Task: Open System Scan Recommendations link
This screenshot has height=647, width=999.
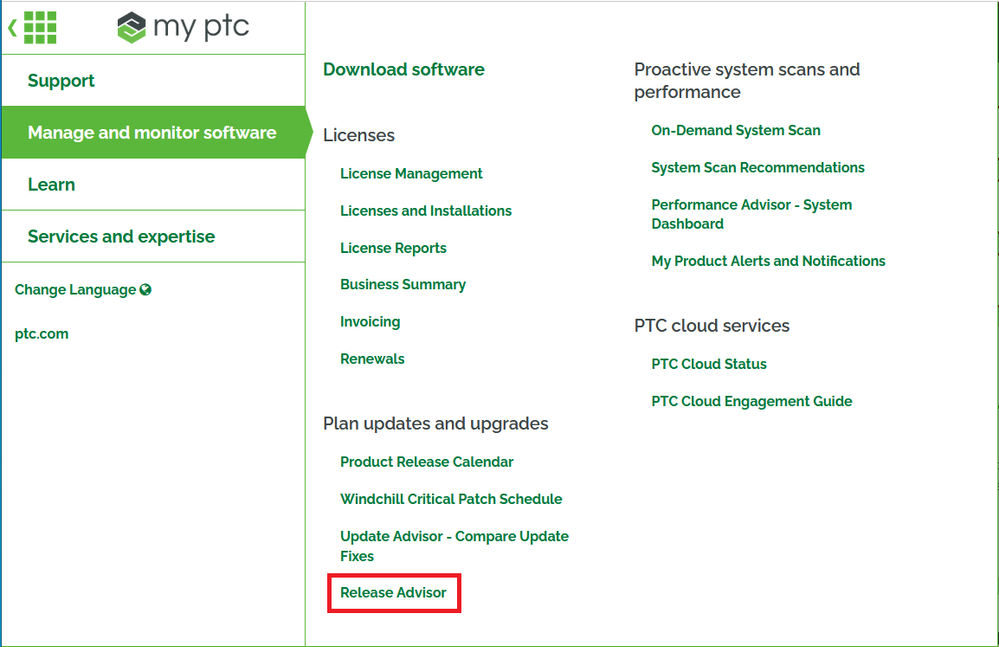Action: click(758, 167)
